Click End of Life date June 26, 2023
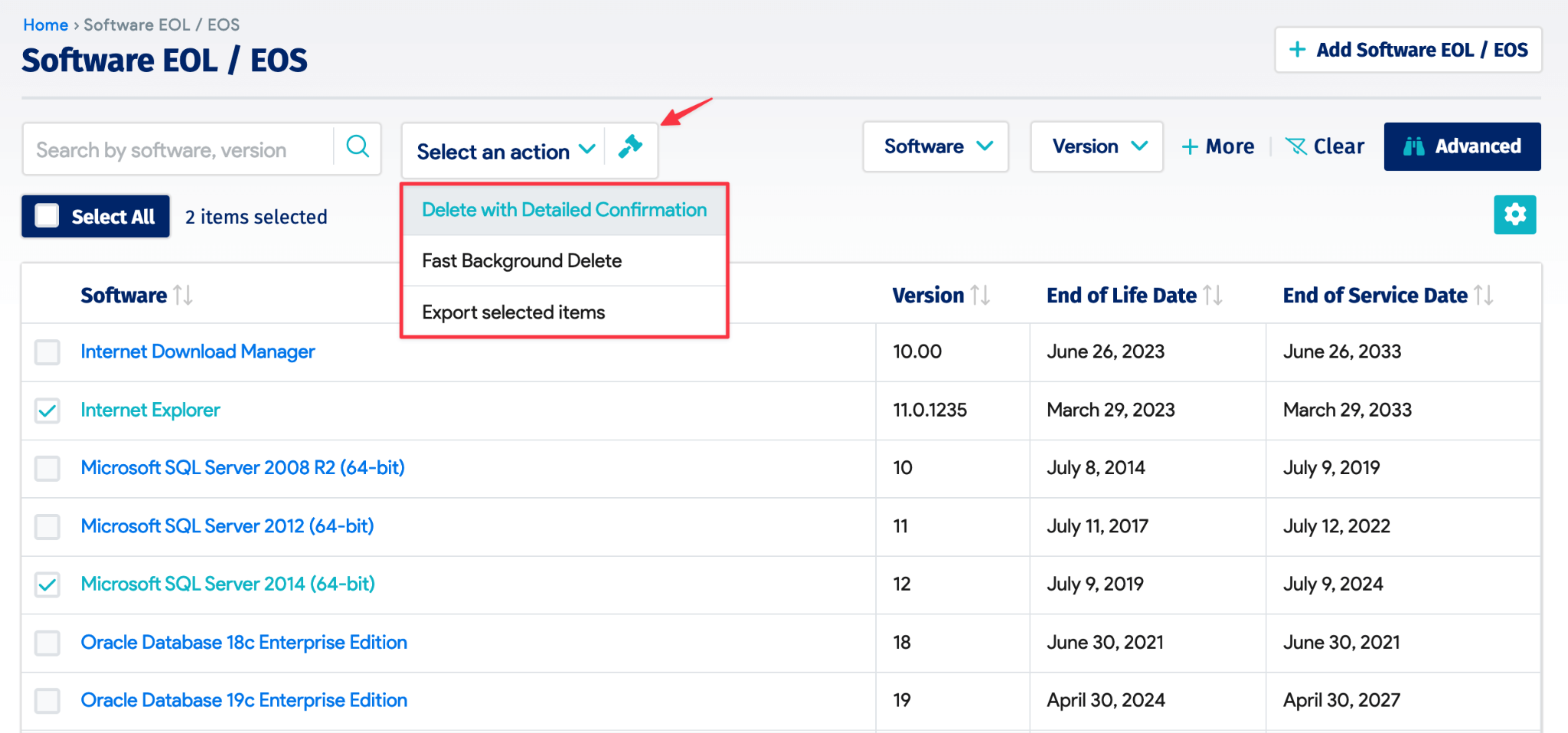 pos(1106,352)
